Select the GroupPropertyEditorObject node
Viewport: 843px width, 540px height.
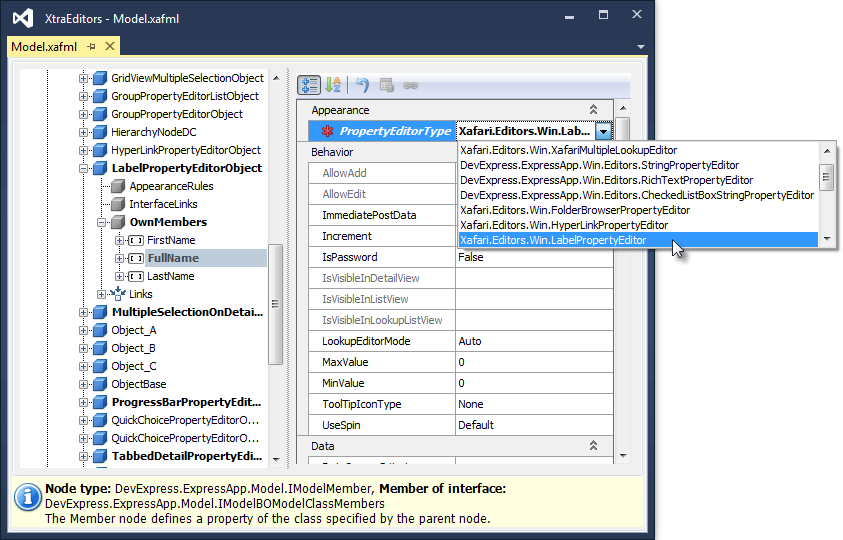pos(177,114)
